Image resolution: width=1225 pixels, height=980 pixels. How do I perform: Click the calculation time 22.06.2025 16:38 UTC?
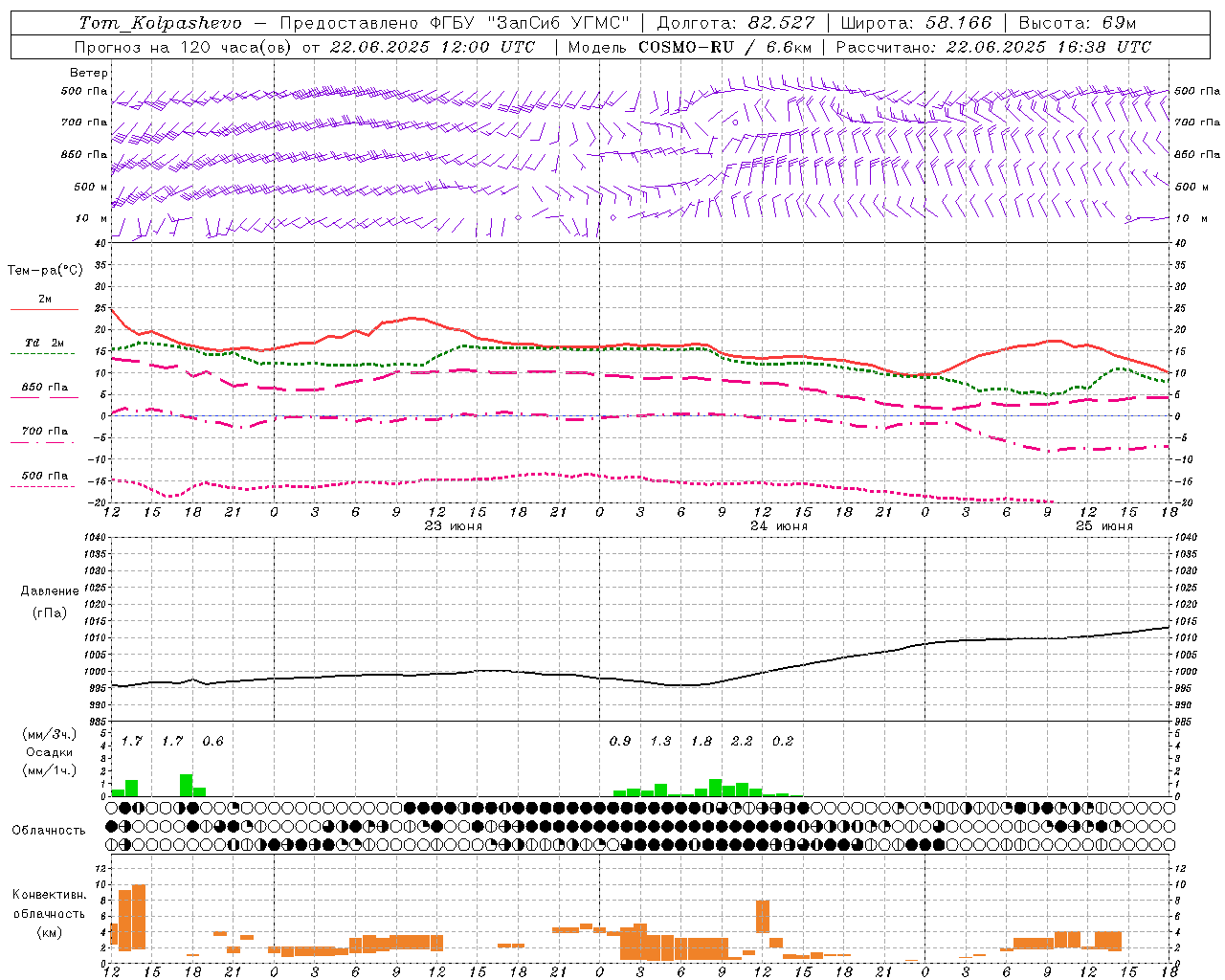point(1048,47)
